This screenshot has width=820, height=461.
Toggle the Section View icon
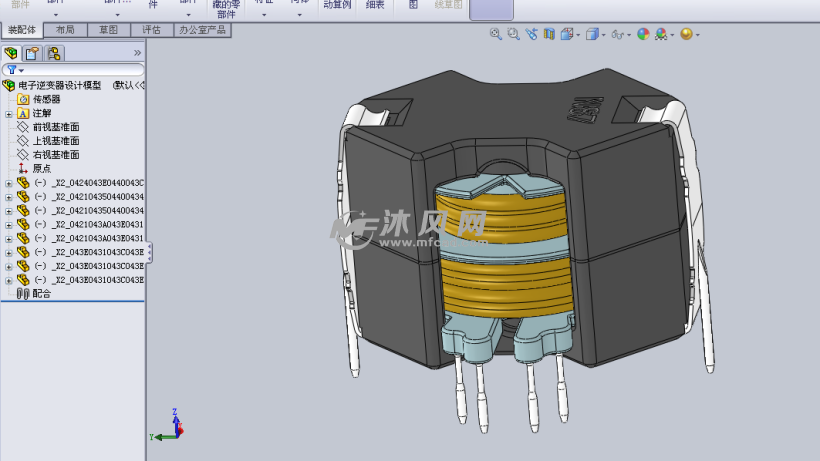549,34
